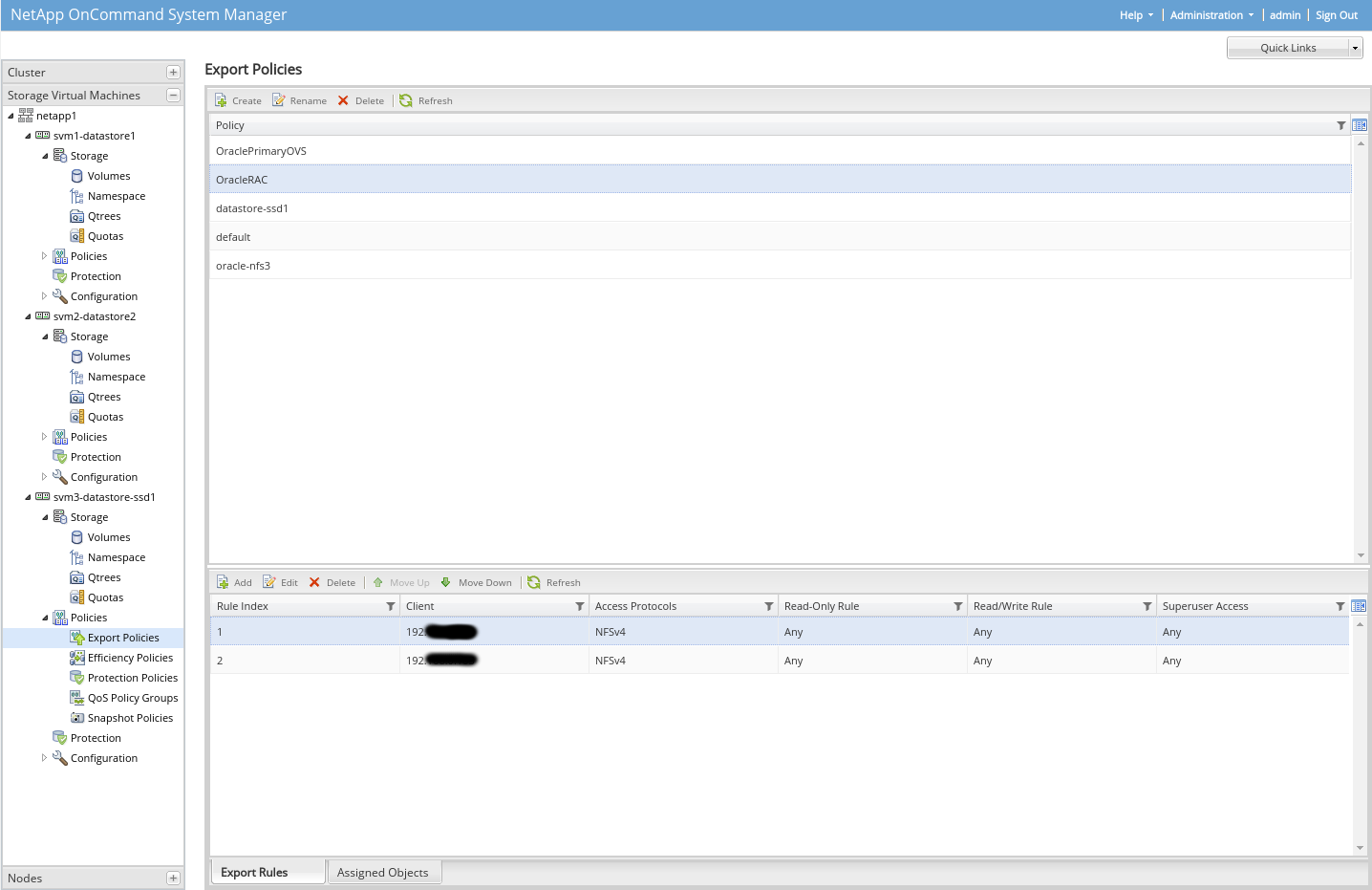Open column chooser in rules table header

click(x=1360, y=606)
